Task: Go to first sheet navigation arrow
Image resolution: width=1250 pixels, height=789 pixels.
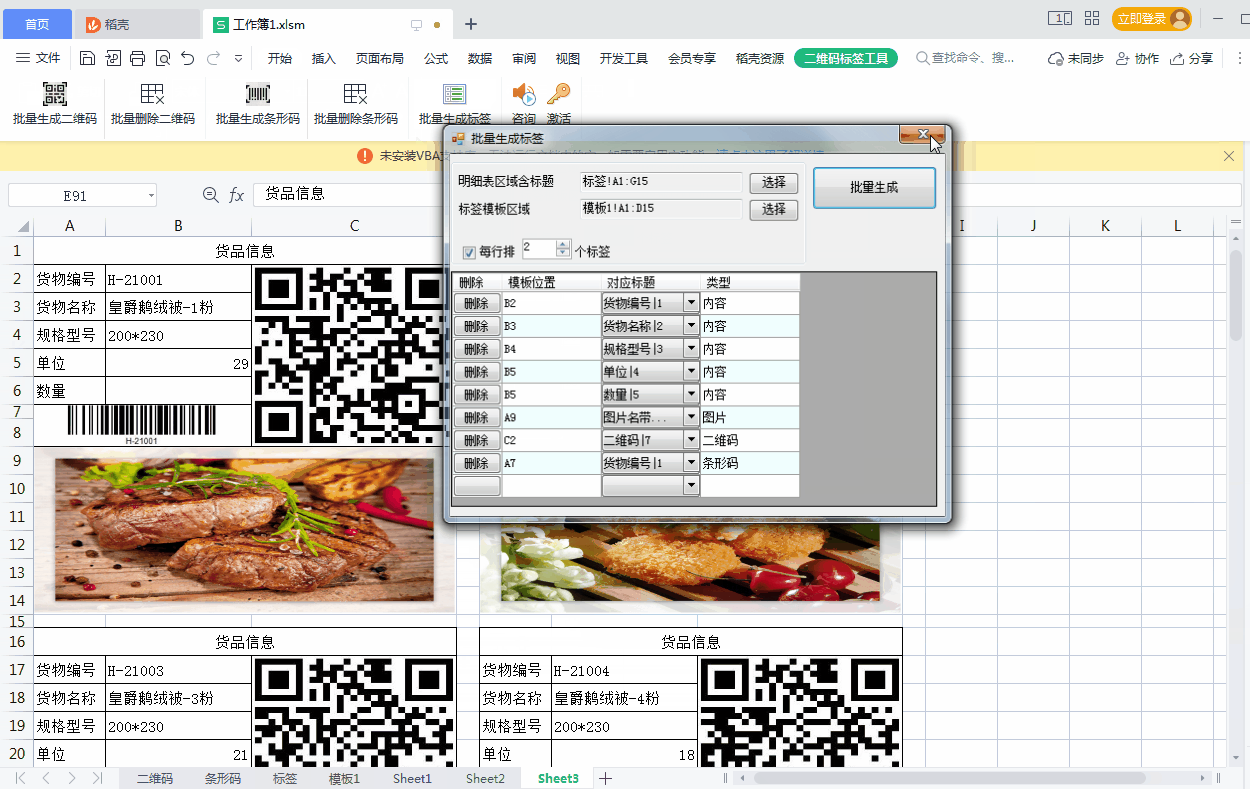Action: pos(20,778)
